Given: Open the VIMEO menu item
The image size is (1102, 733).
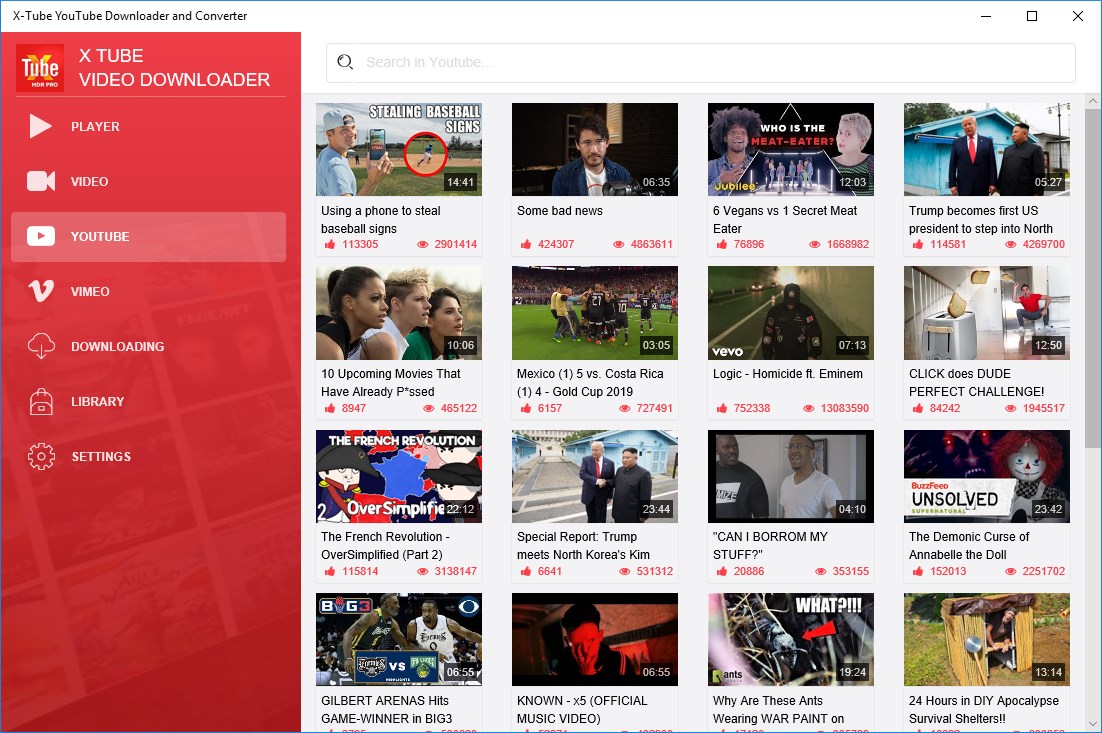Looking at the screenshot, I should tap(148, 292).
